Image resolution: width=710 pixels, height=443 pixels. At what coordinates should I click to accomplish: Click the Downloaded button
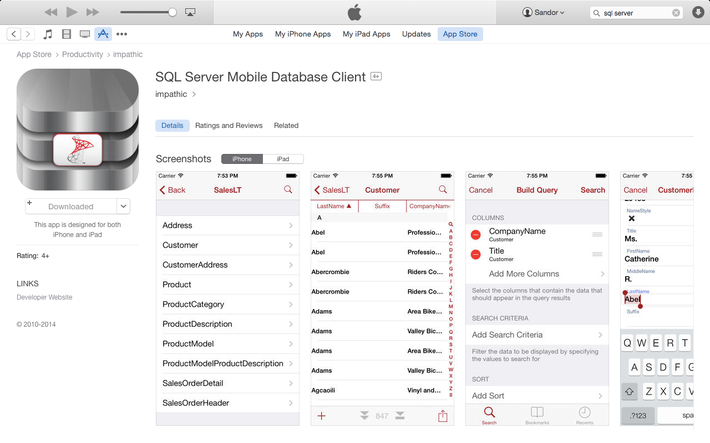[x=71, y=207]
